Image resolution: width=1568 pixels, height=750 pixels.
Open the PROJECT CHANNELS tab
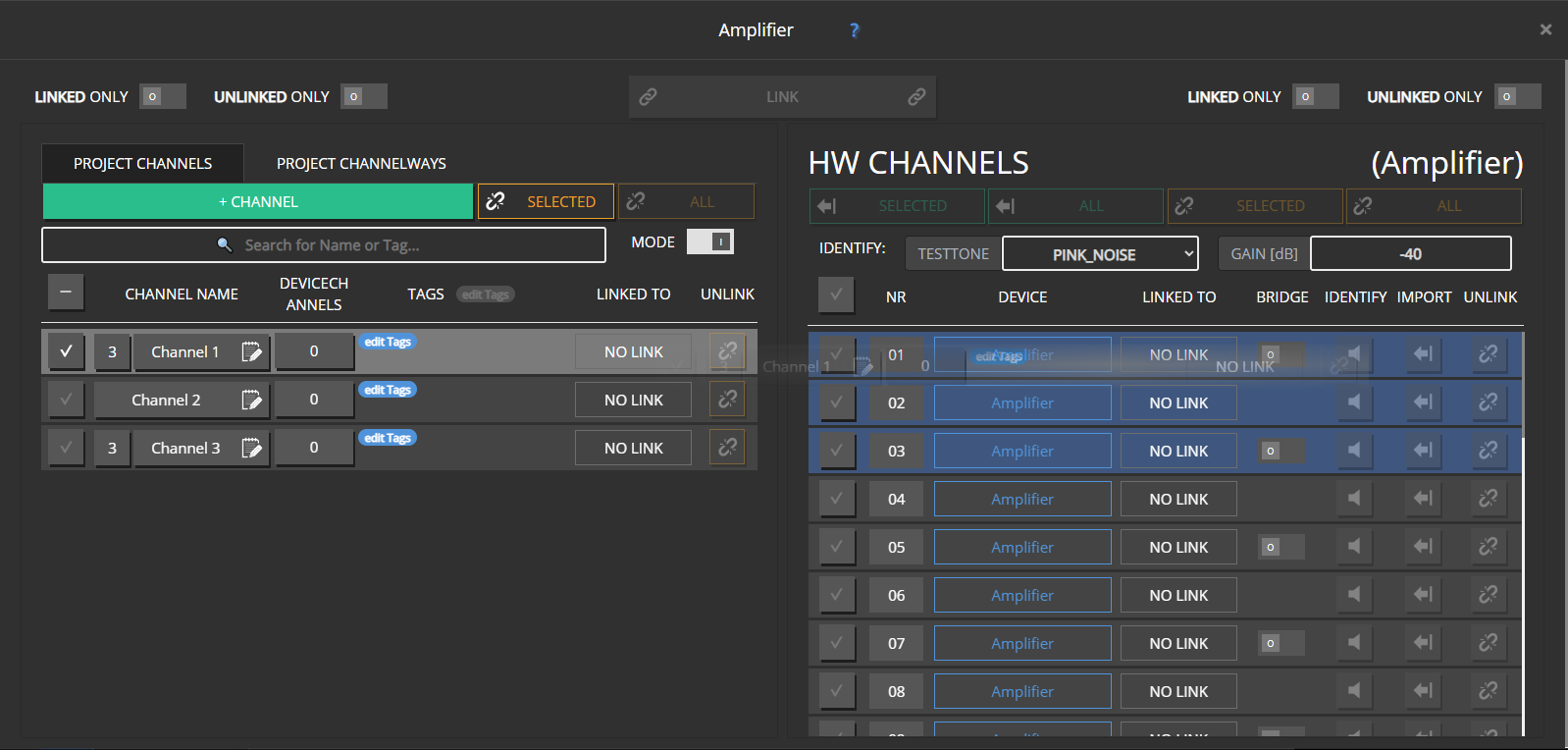click(142, 163)
